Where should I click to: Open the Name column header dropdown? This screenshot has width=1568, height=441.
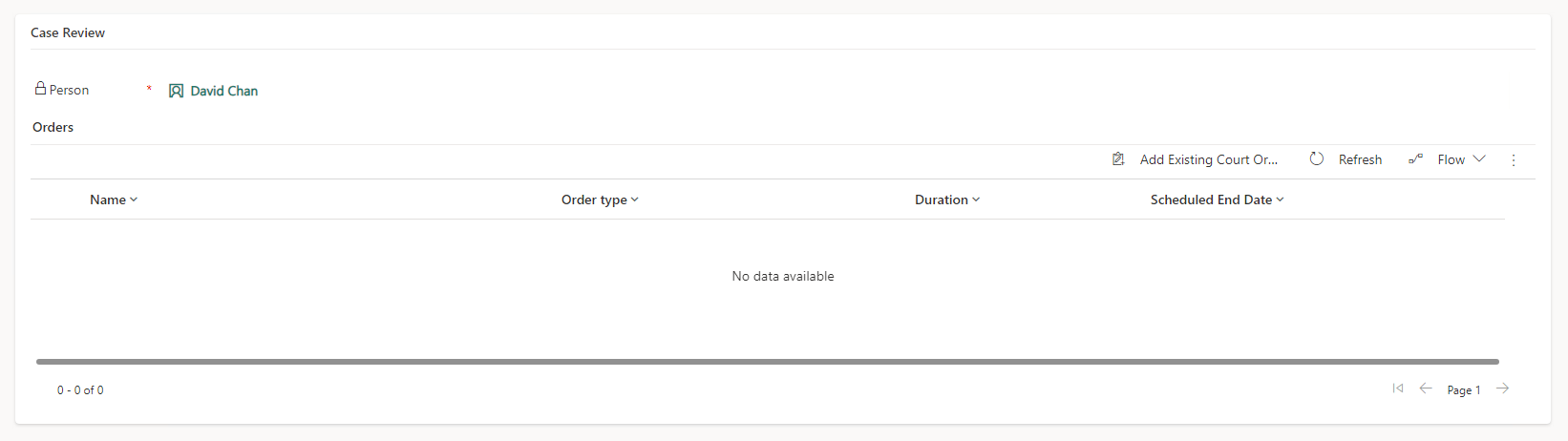[114, 199]
